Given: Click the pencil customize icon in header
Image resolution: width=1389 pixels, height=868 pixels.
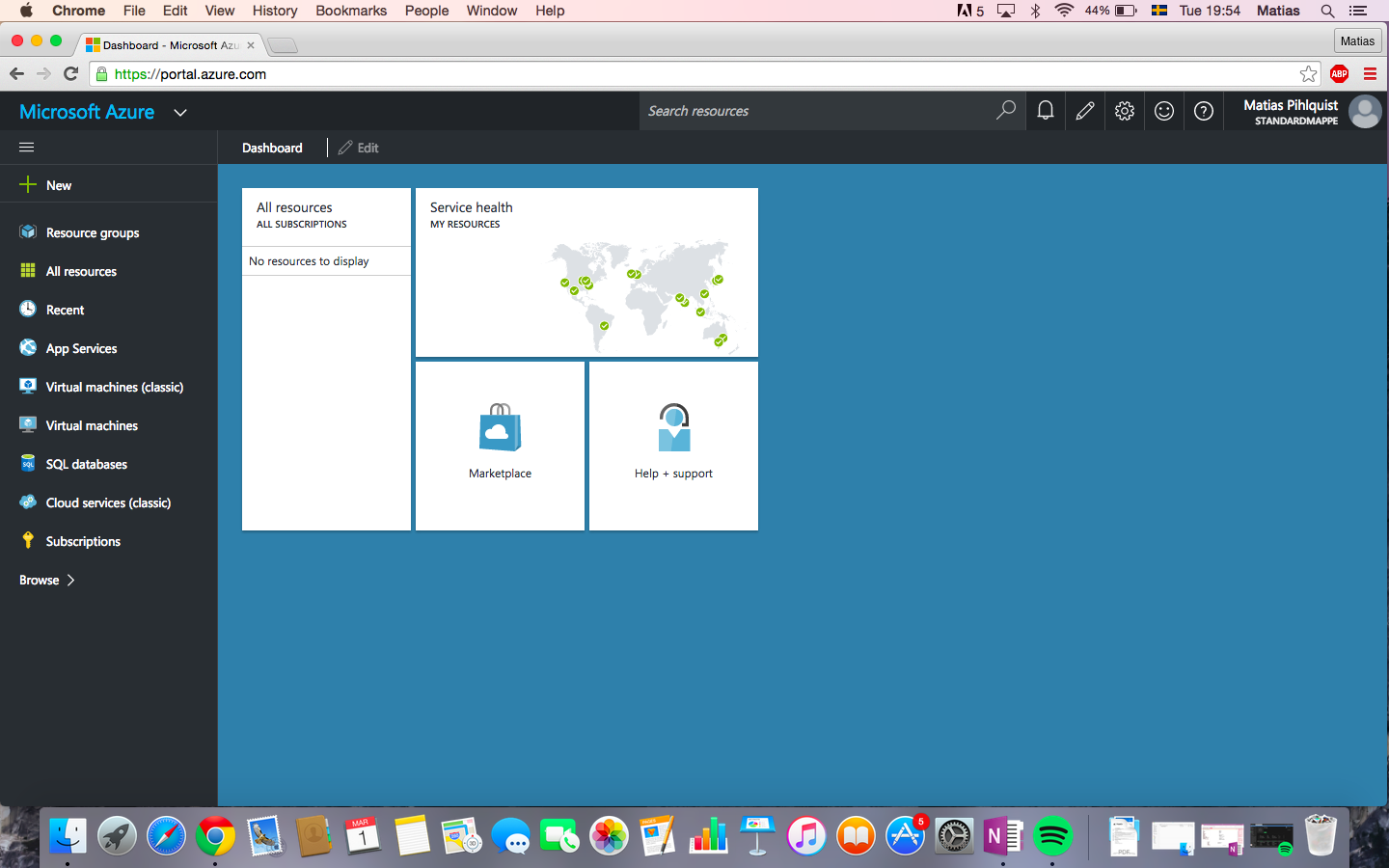Looking at the screenshot, I should 1085,111.
